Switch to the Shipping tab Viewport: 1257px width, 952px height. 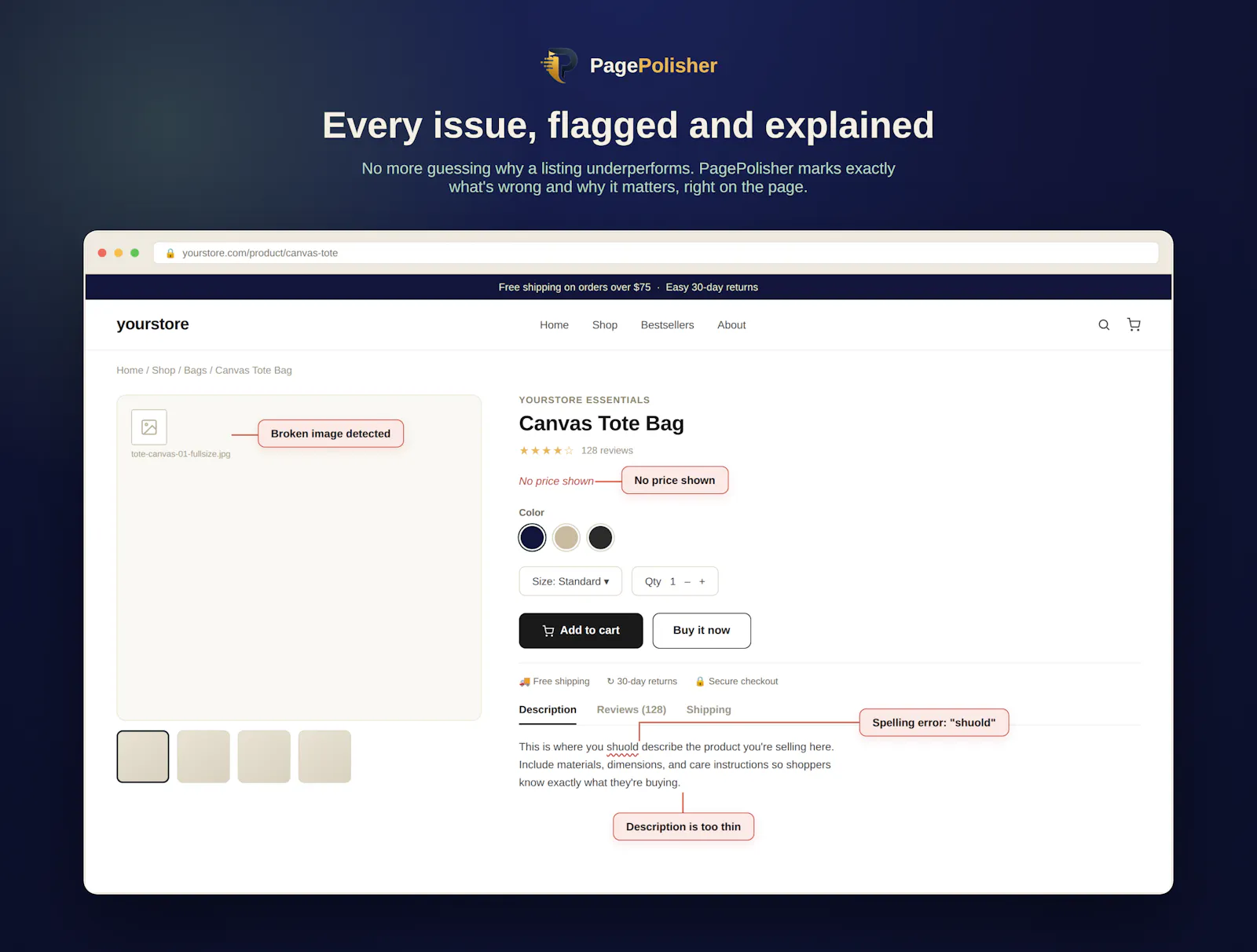click(709, 710)
